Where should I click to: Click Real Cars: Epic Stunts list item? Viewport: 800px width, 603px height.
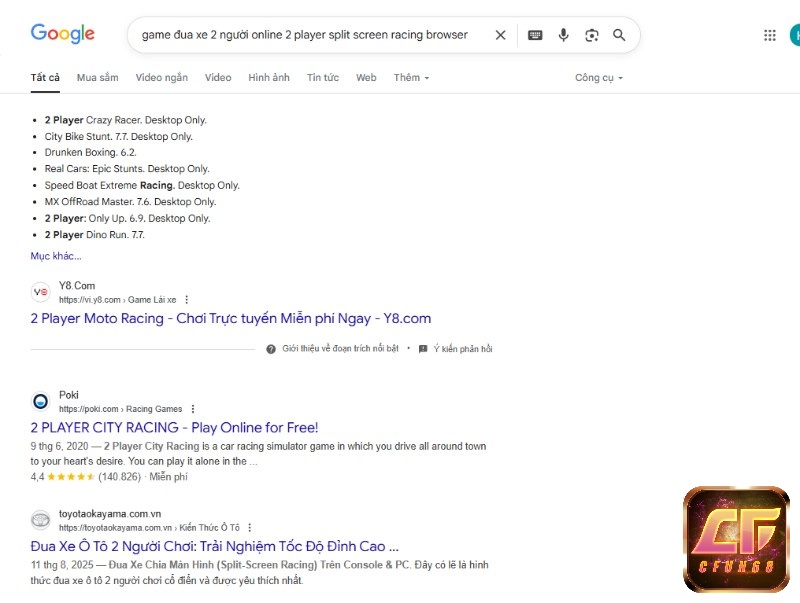tap(127, 169)
